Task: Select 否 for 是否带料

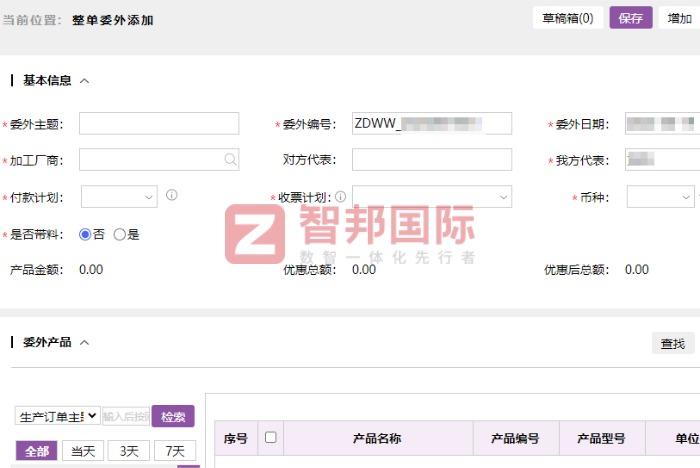Action: coord(85,234)
